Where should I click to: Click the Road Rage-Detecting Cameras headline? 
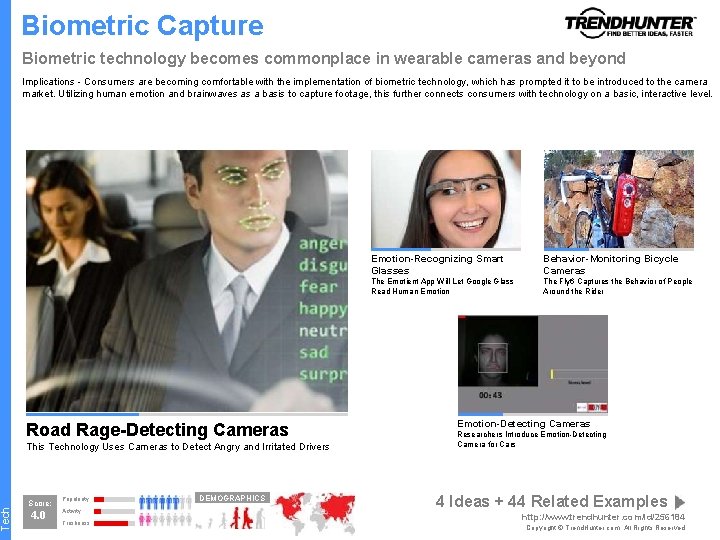[x=157, y=430]
